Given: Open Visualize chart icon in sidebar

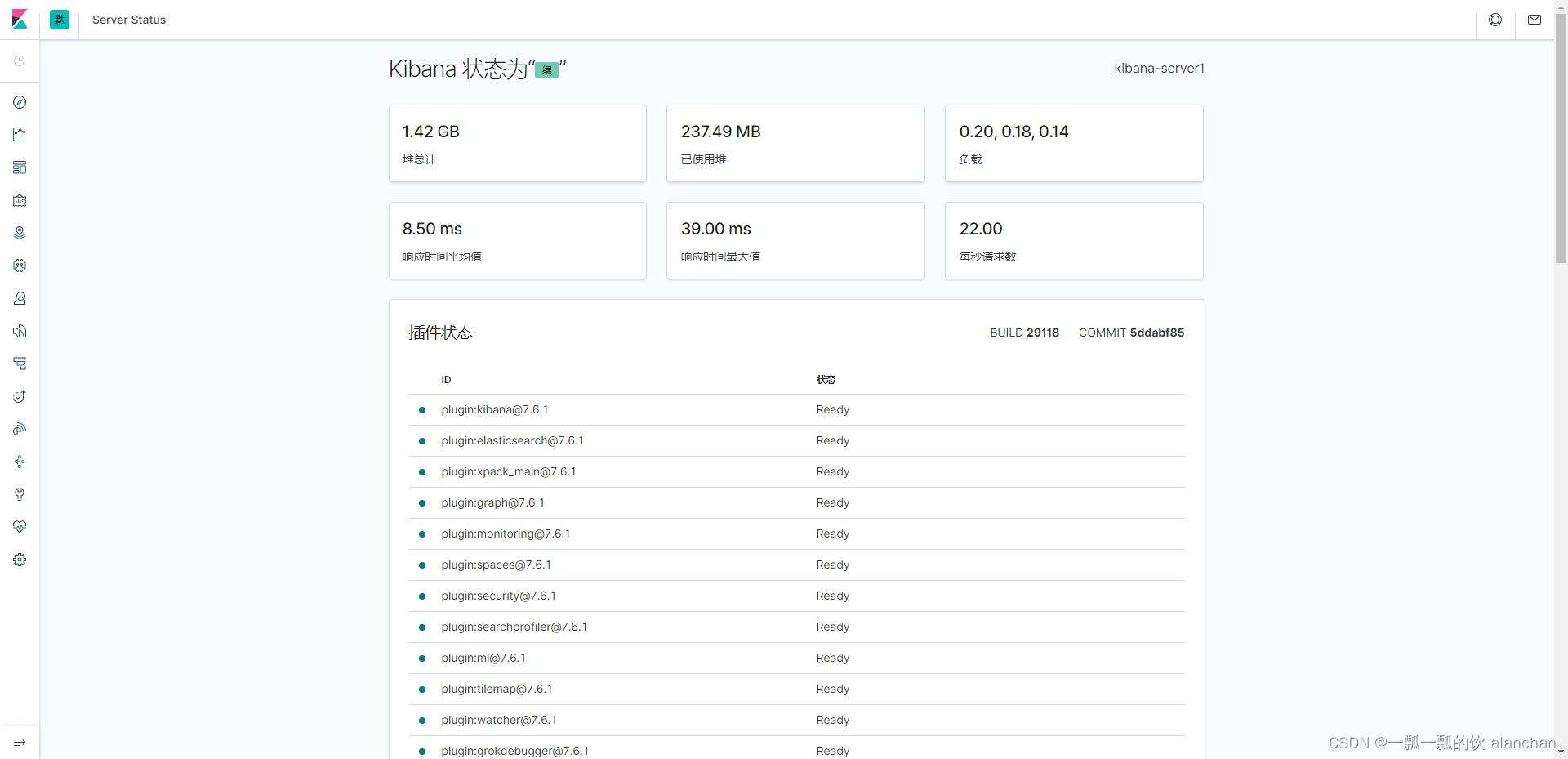Looking at the screenshot, I should pos(20,135).
